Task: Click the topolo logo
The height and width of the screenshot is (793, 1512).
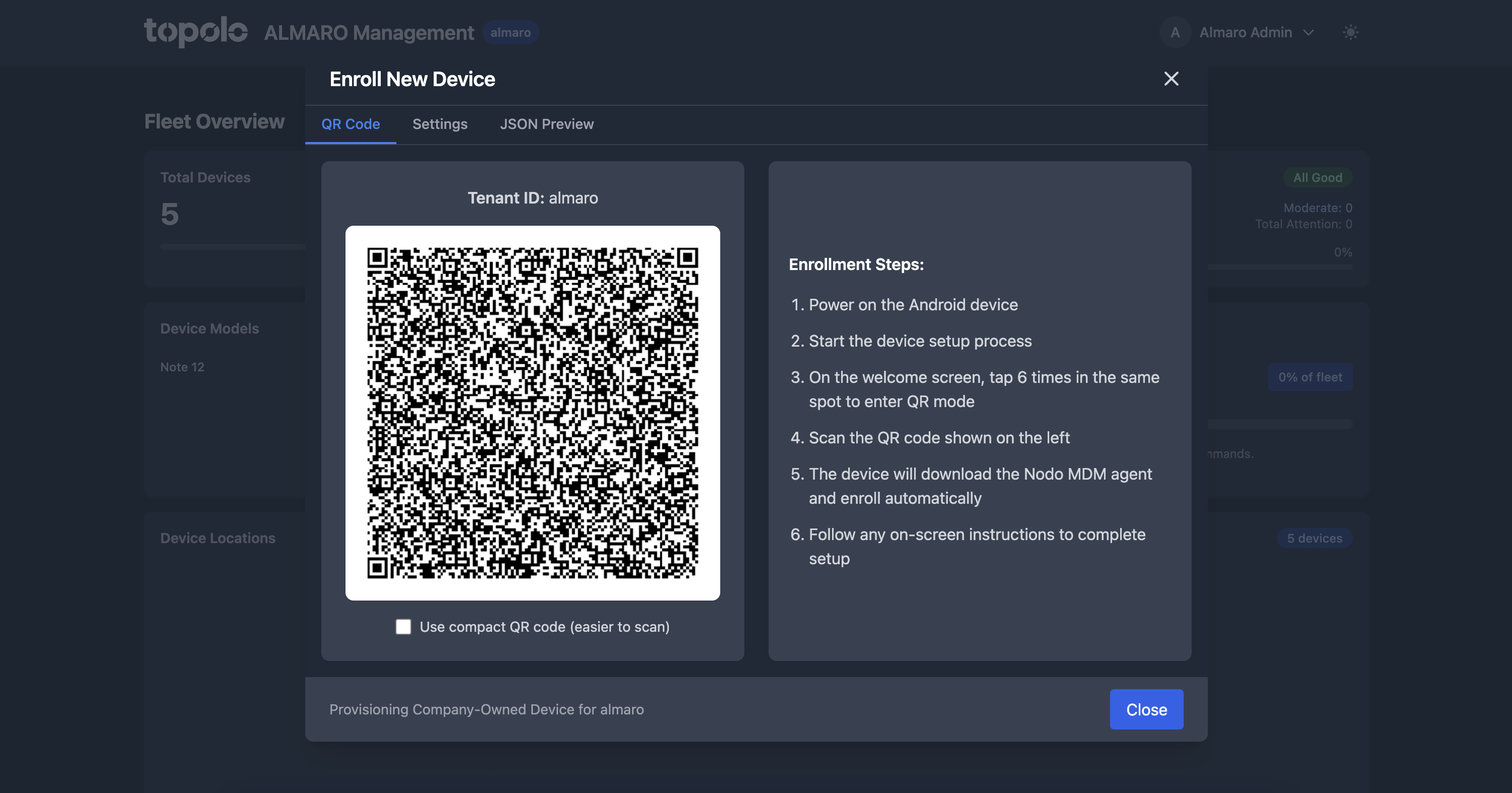Action: (195, 32)
